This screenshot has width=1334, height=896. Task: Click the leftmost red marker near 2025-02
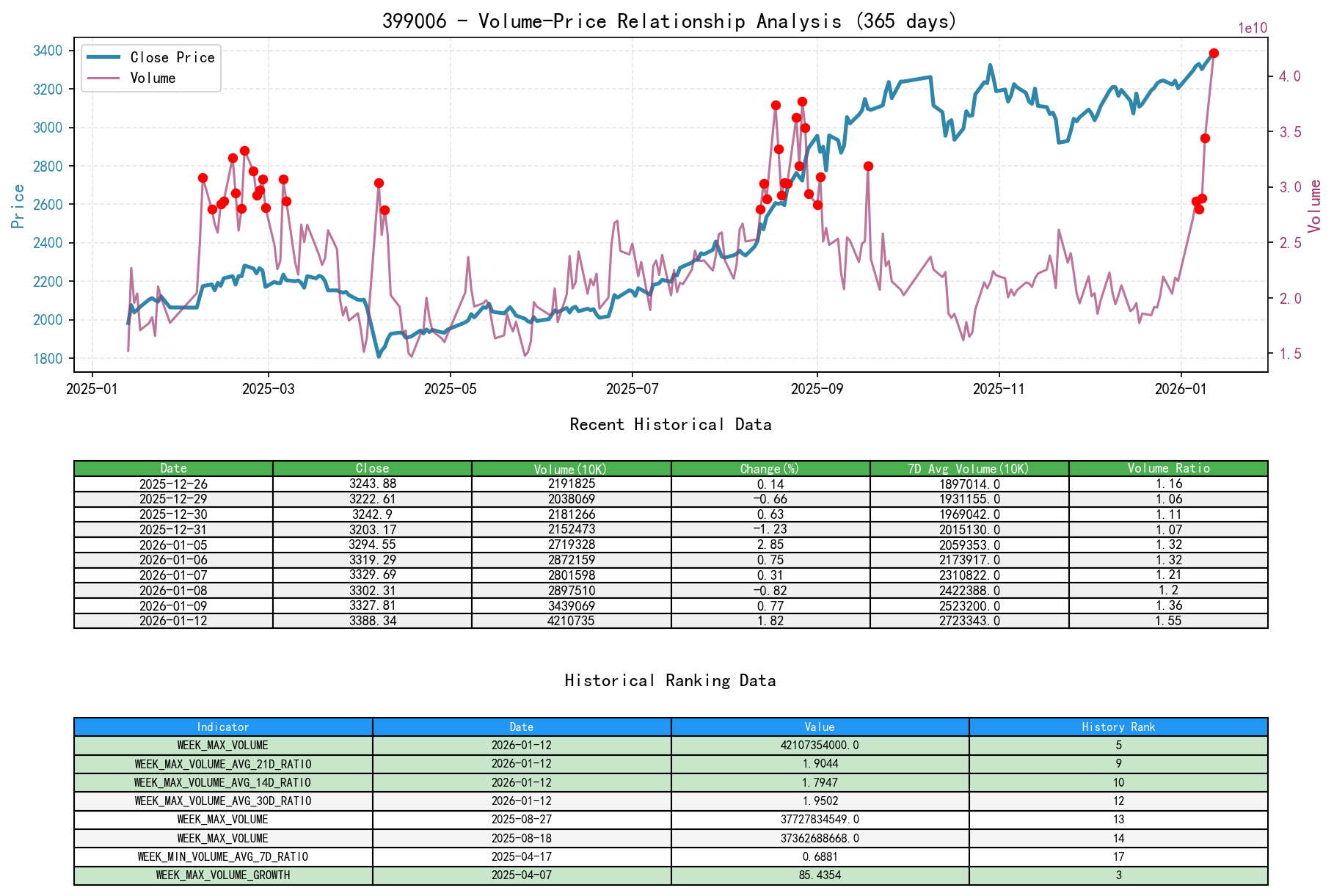tap(203, 178)
